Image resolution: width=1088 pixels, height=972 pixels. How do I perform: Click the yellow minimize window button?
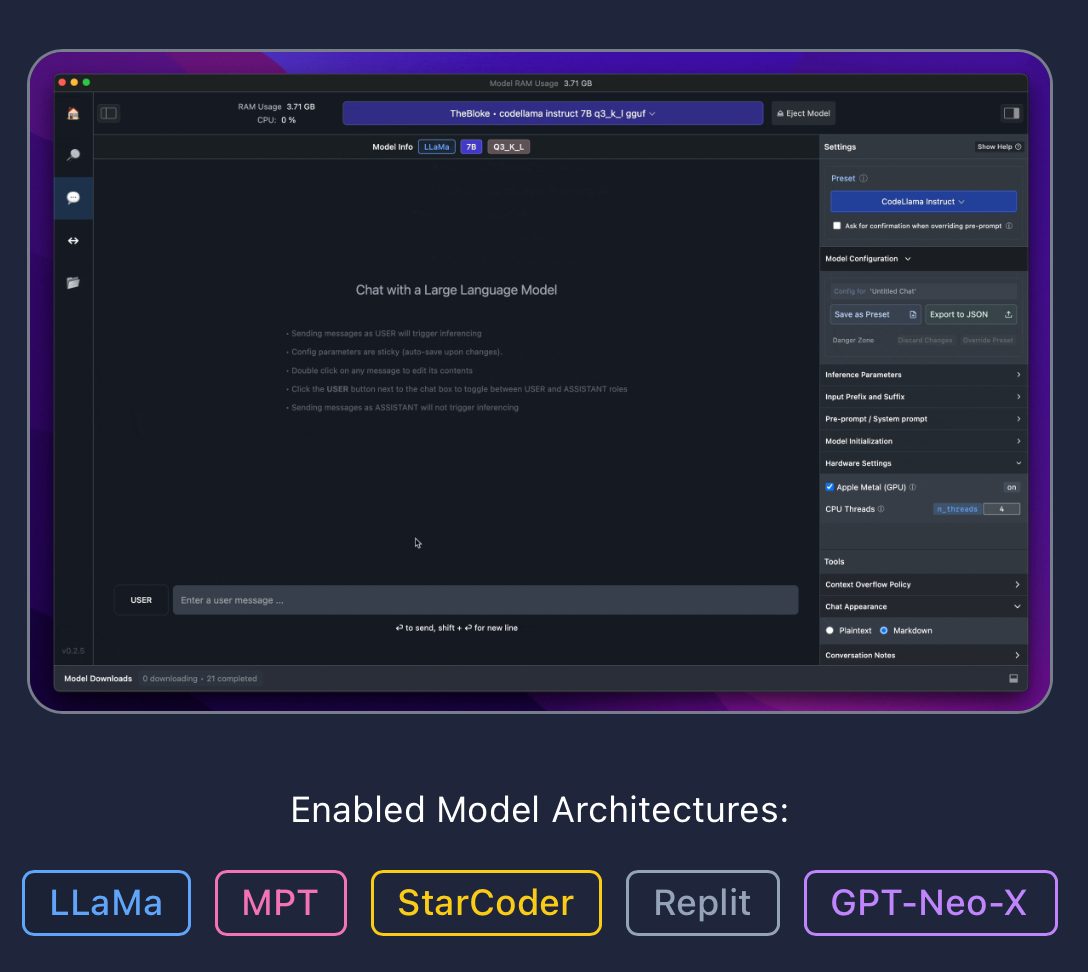(x=74, y=83)
